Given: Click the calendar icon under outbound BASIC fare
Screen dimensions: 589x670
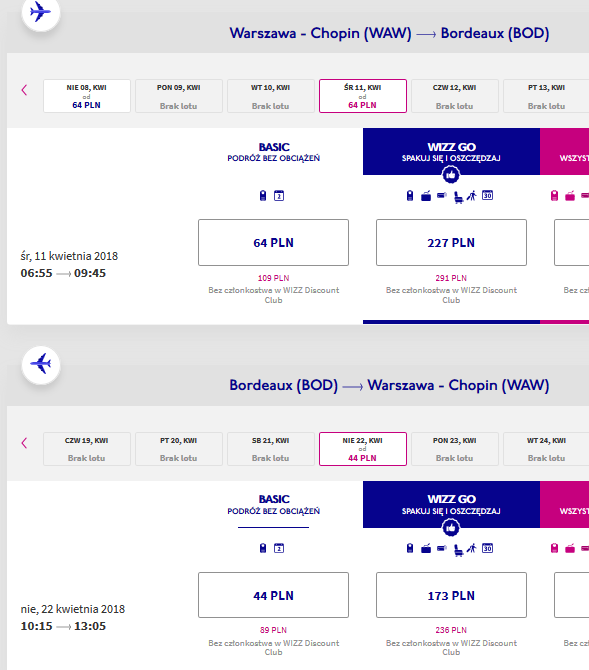Looking at the screenshot, I should [279, 196].
